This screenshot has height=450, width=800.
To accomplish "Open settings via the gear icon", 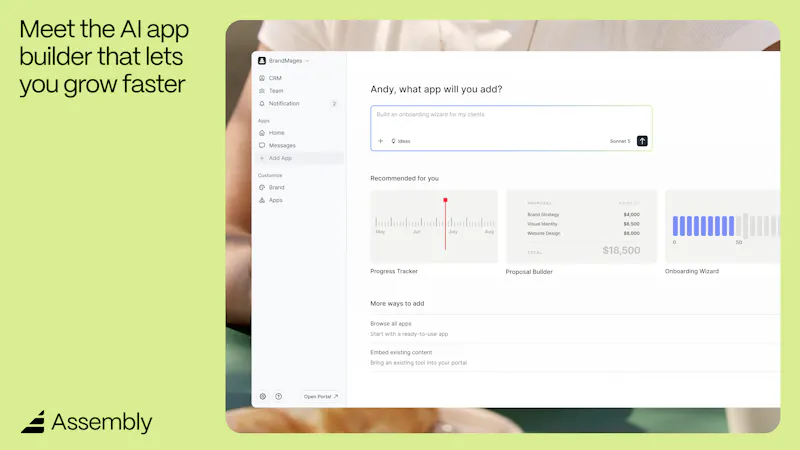I will [x=263, y=396].
